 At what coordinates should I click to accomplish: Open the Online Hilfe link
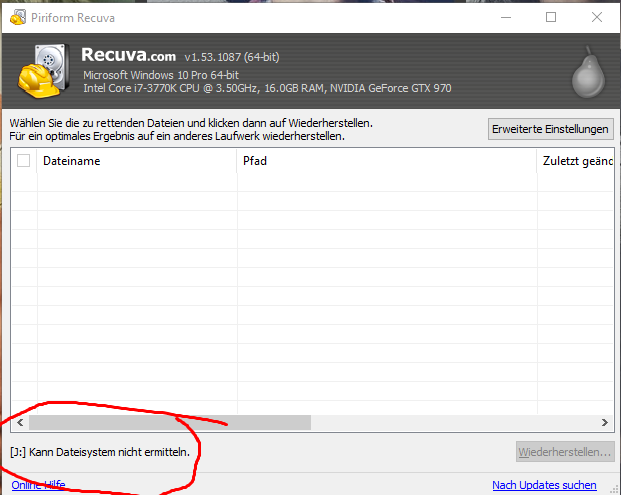tap(38, 485)
